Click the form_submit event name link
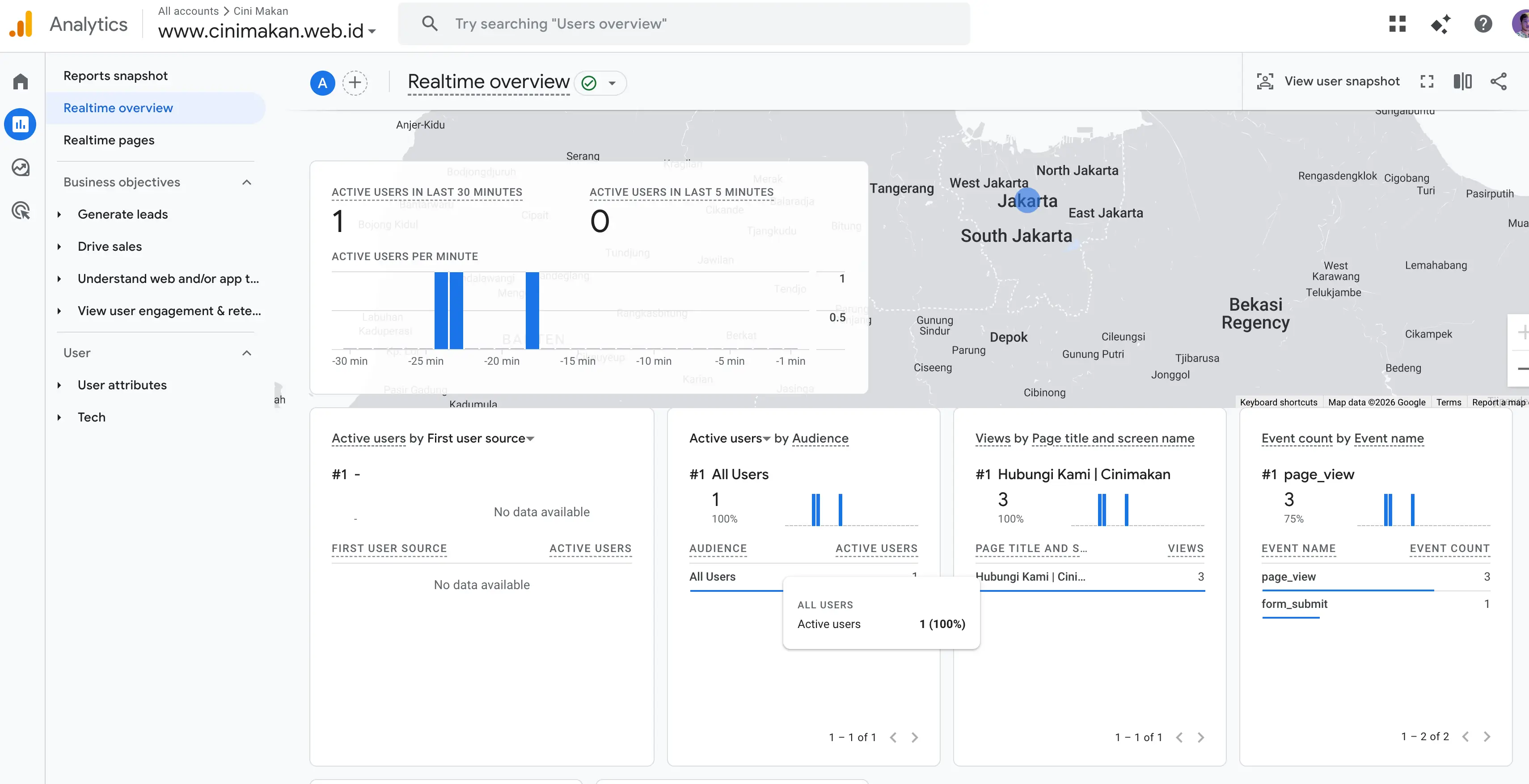Image resolution: width=1529 pixels, height=784 pixels. tap(1294, 603)
